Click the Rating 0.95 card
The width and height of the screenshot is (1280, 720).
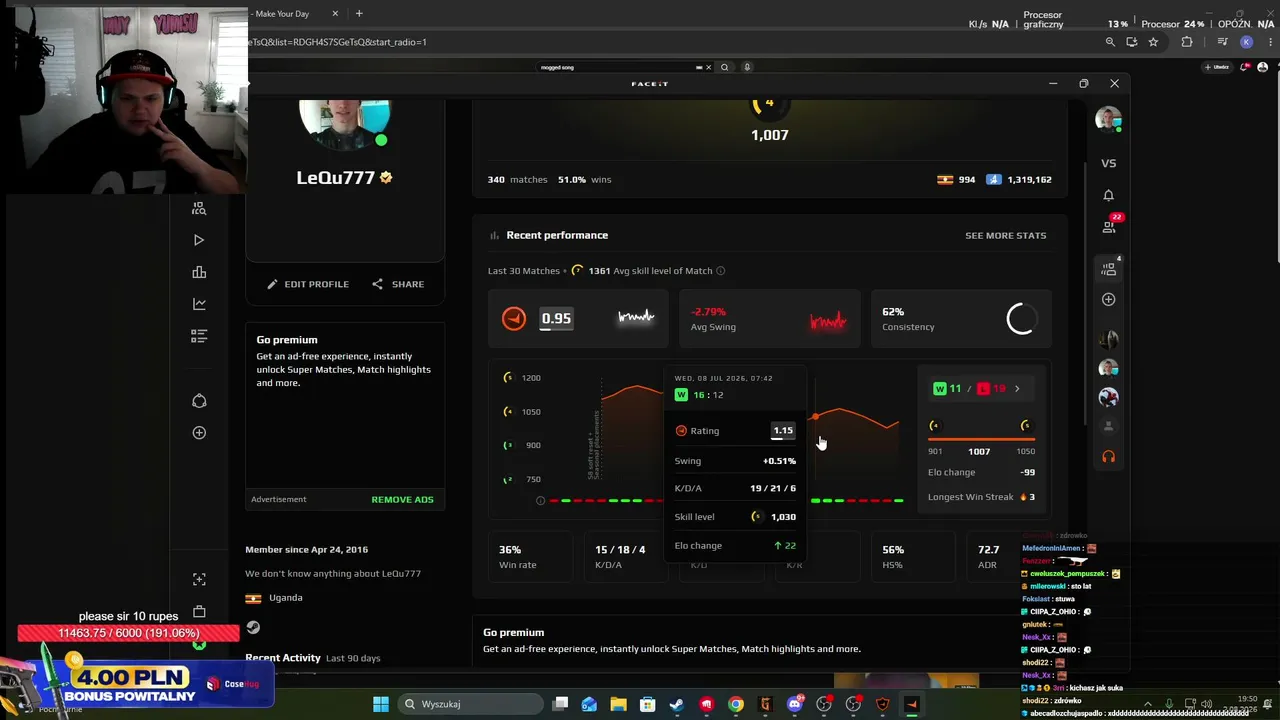pyautogui.click(x=578, y=319)
